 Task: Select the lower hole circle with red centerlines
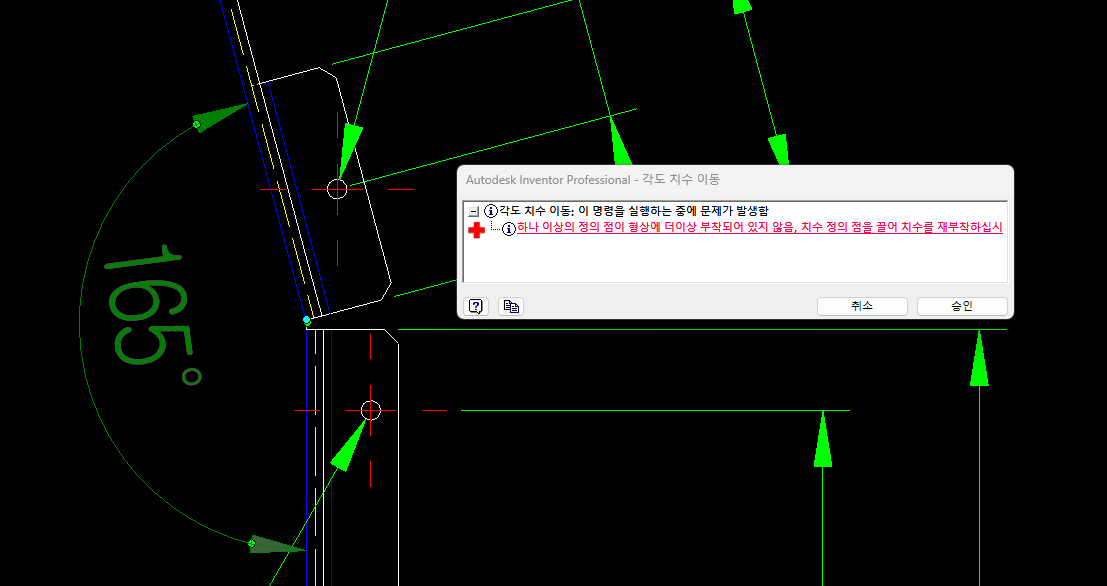click(x=370, y=410)
